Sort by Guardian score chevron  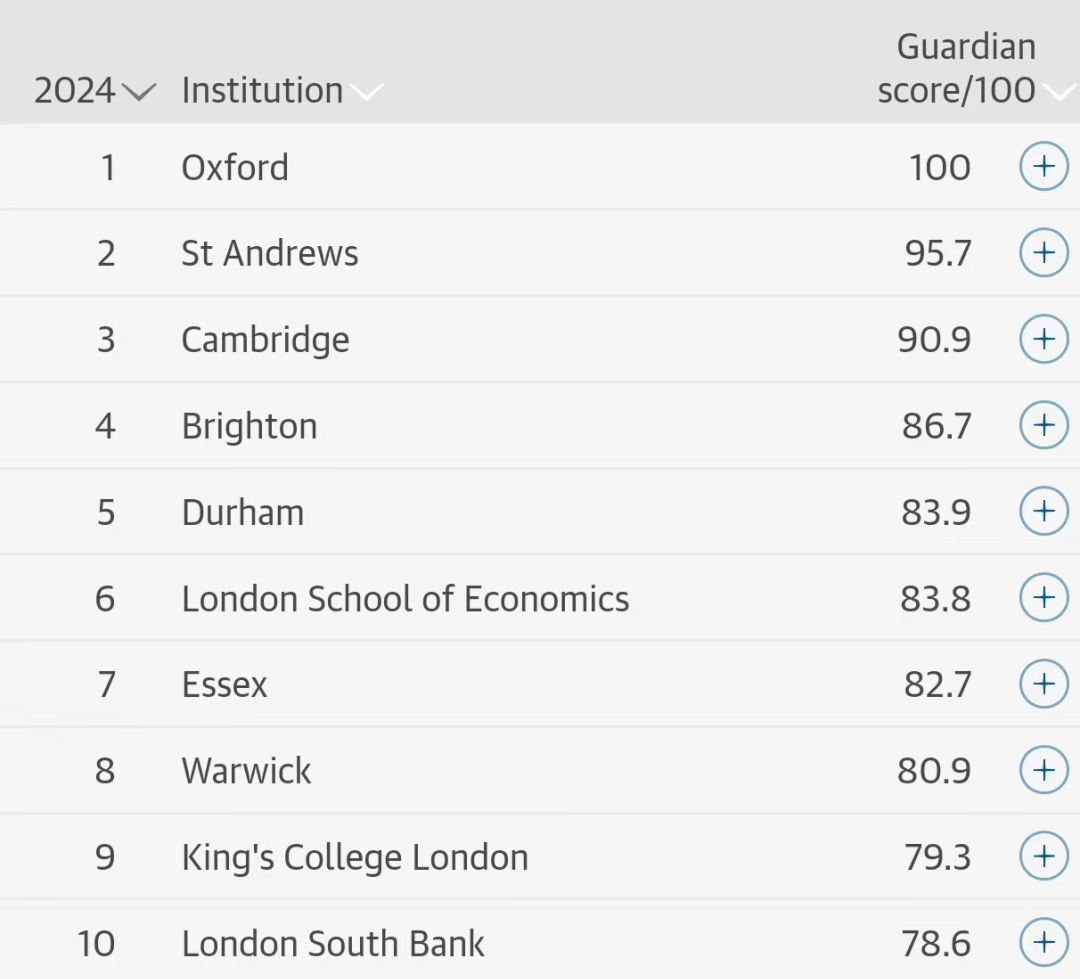coord(1061,92)
